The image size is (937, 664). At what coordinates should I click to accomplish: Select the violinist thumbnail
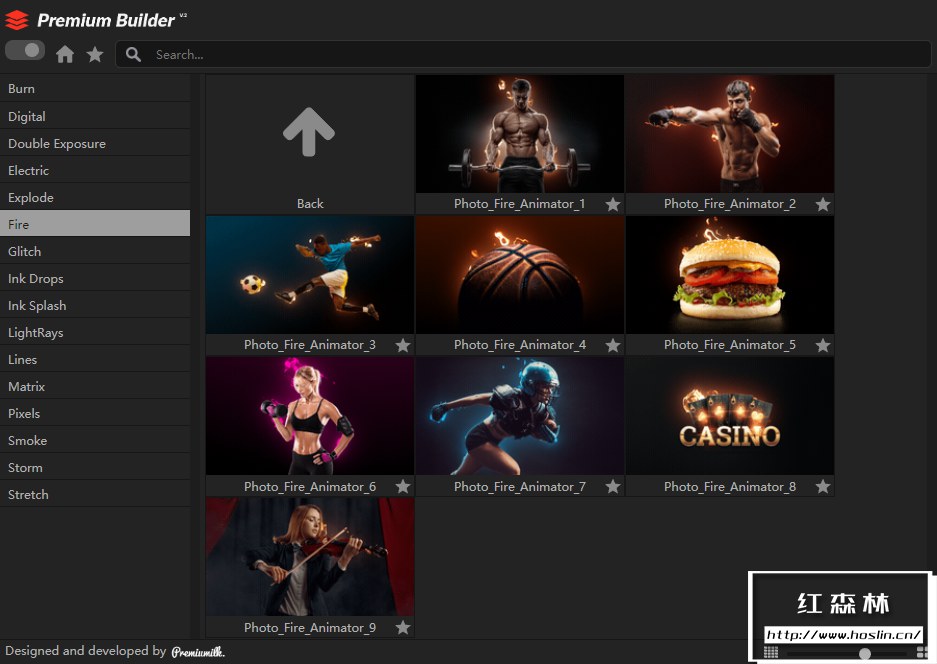click(x=310, y=557)
